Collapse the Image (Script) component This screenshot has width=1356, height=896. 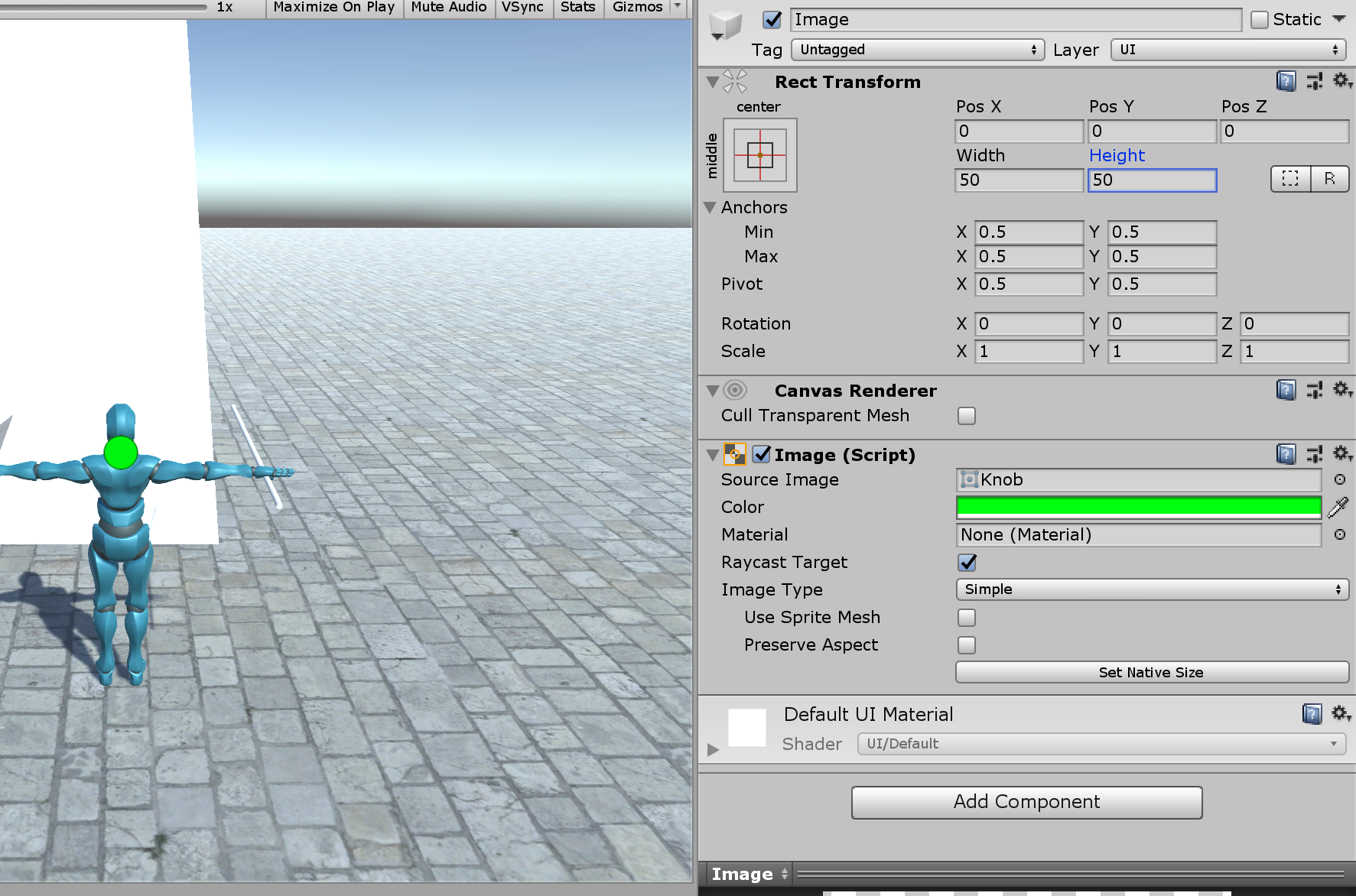[713, 455]
